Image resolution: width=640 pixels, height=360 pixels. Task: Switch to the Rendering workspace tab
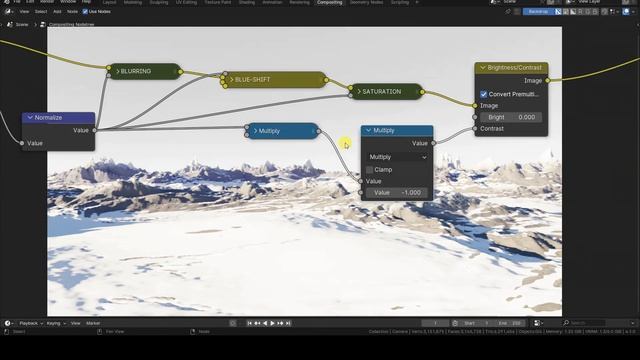click(300, 2)
